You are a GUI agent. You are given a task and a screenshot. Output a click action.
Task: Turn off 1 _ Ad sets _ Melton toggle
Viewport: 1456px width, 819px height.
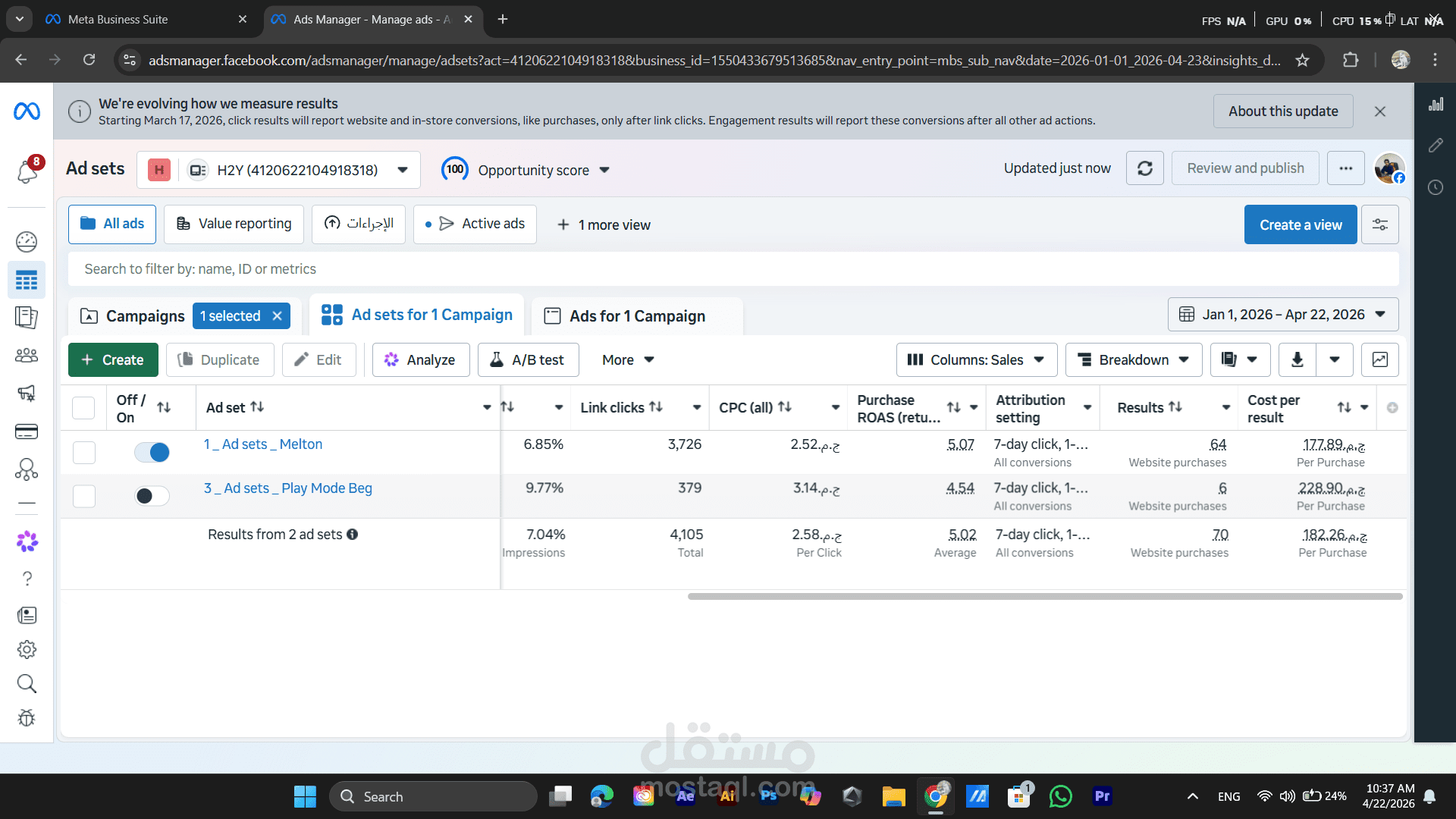(x=152, y=453)
